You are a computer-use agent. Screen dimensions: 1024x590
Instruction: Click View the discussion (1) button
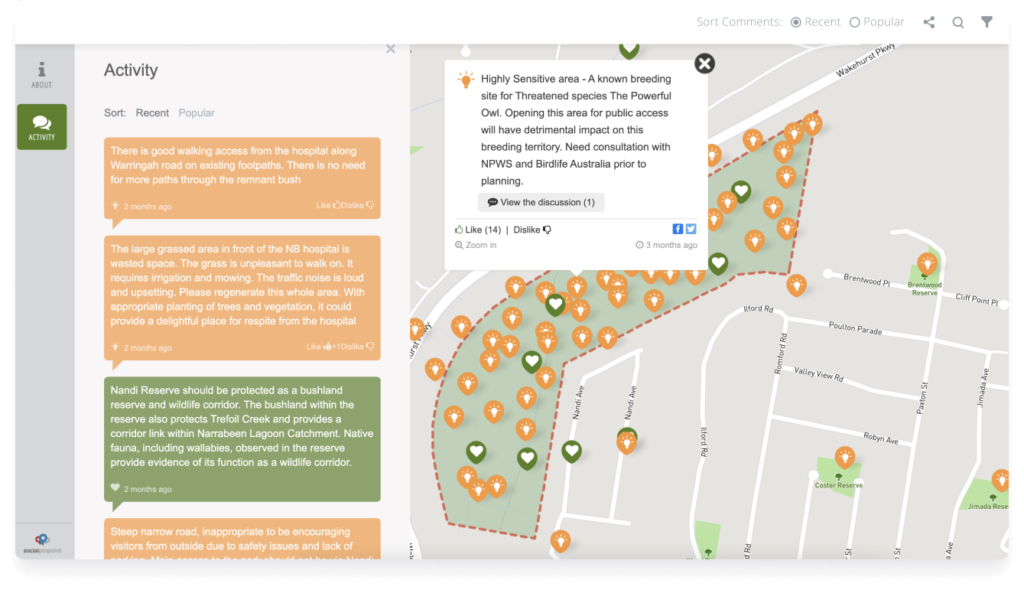541,202
